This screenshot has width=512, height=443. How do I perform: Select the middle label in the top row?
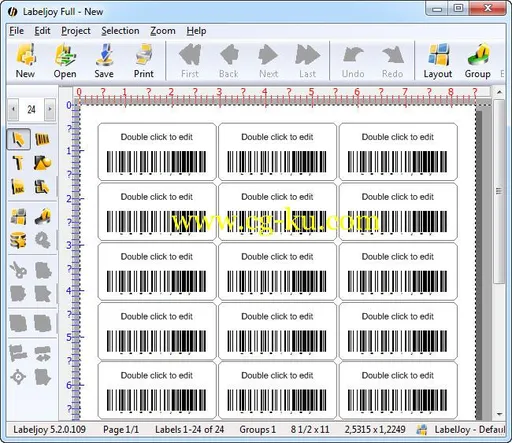[x=277, y=152]
